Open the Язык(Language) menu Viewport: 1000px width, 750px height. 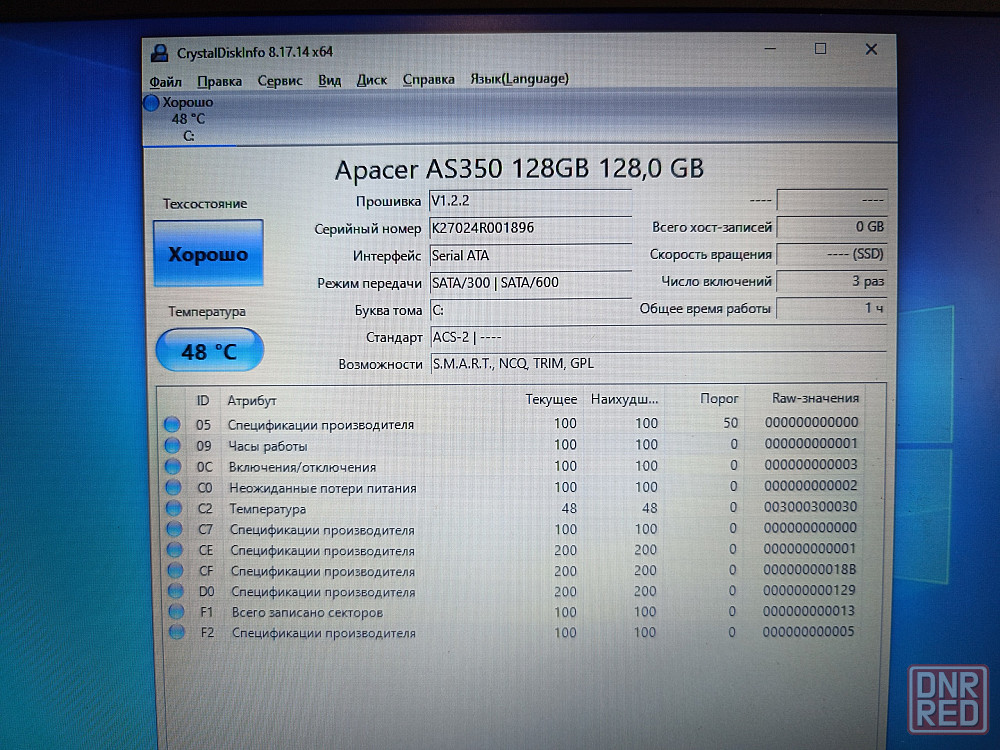tap(519, 79)
